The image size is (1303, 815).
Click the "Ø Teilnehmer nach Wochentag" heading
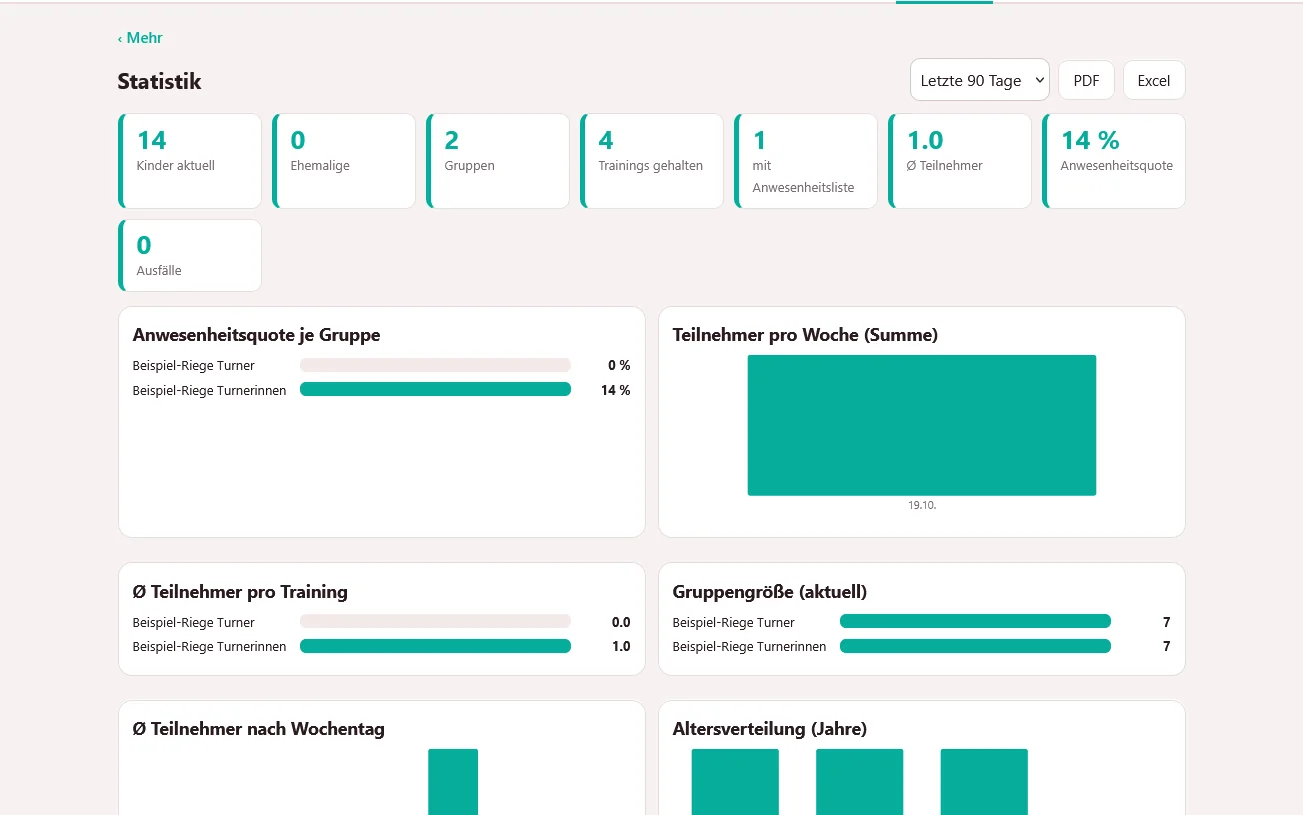pos(258,729)
